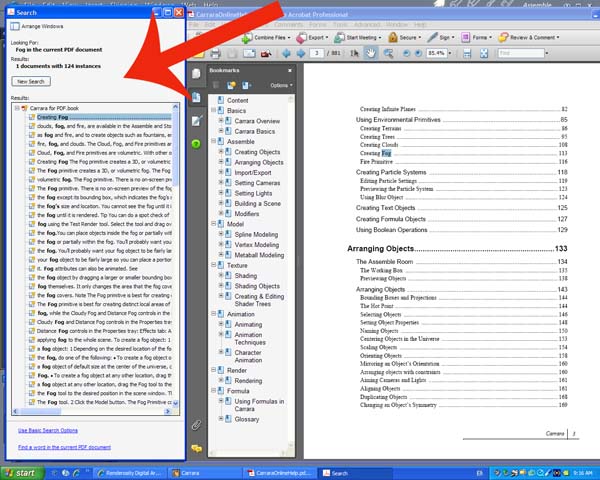Collapse the Carrara for PDF.book results tree

pos(17,108)
